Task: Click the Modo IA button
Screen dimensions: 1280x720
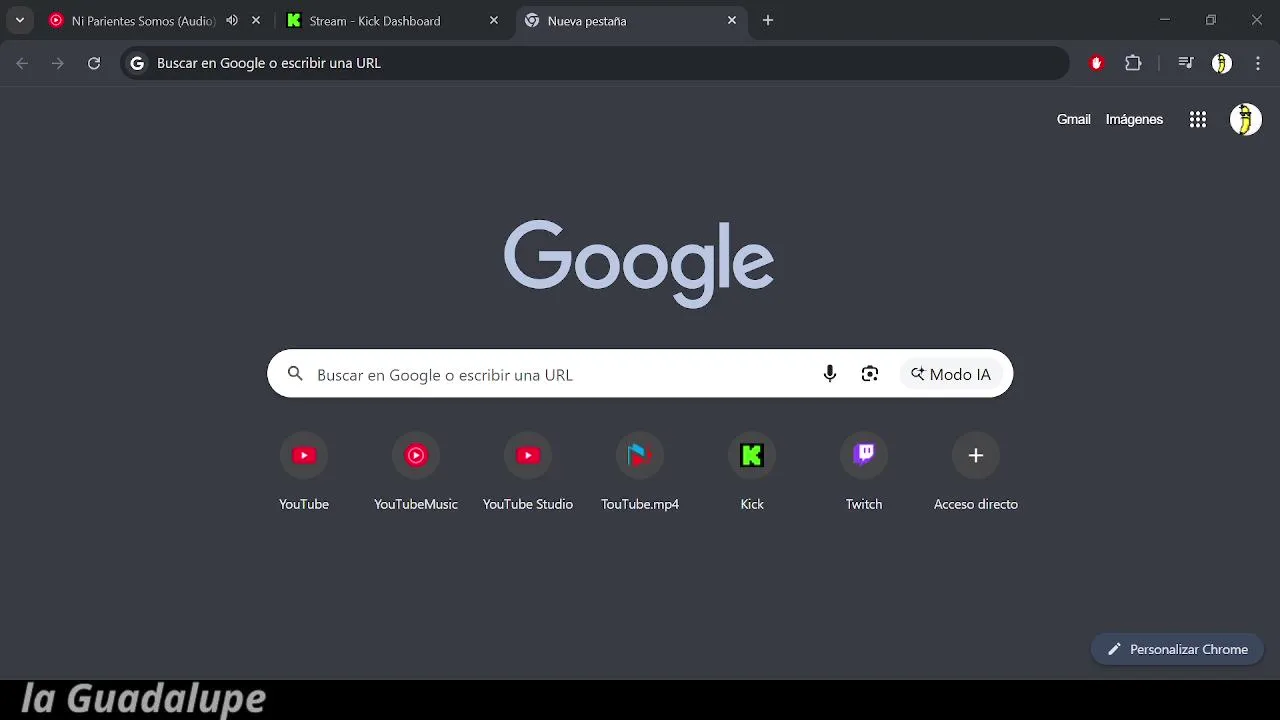Action: 951,374
